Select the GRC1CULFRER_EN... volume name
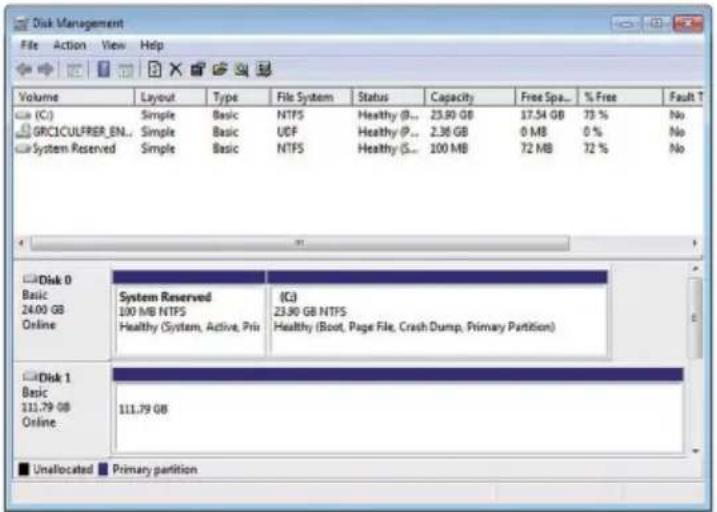717x512 pixels. 83,132
